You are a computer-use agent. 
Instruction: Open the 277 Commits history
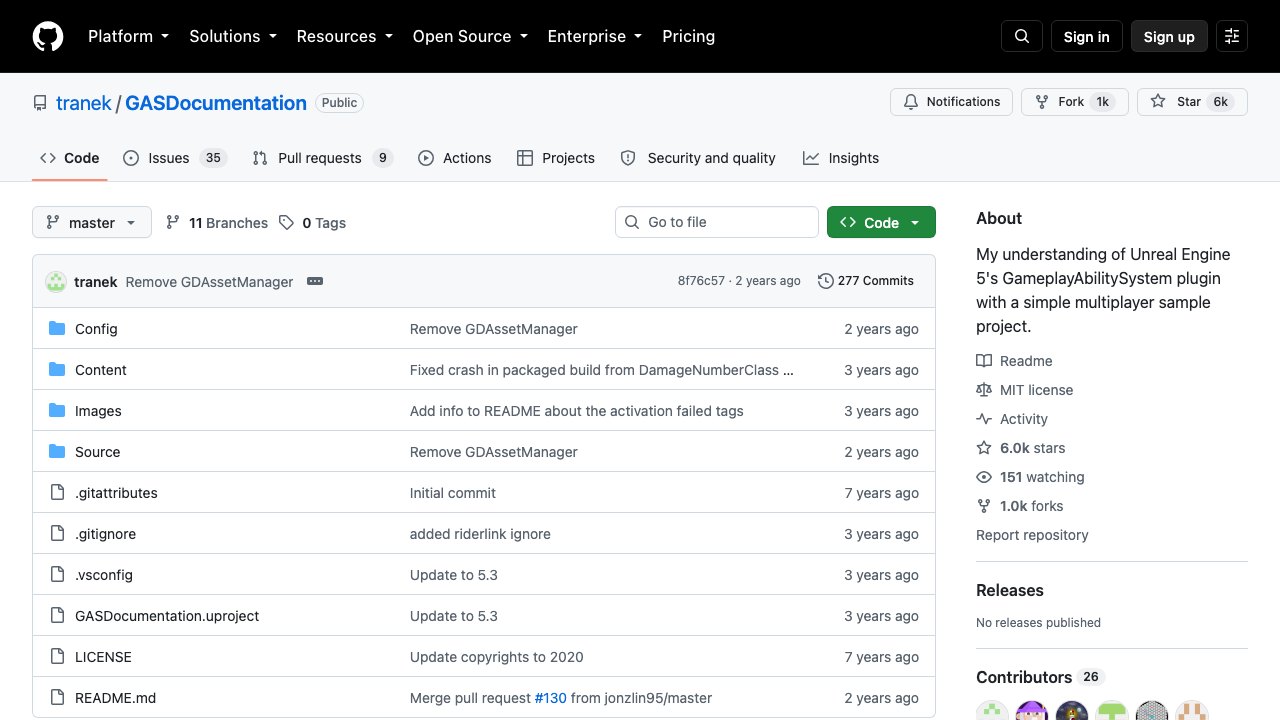[866, 281]
